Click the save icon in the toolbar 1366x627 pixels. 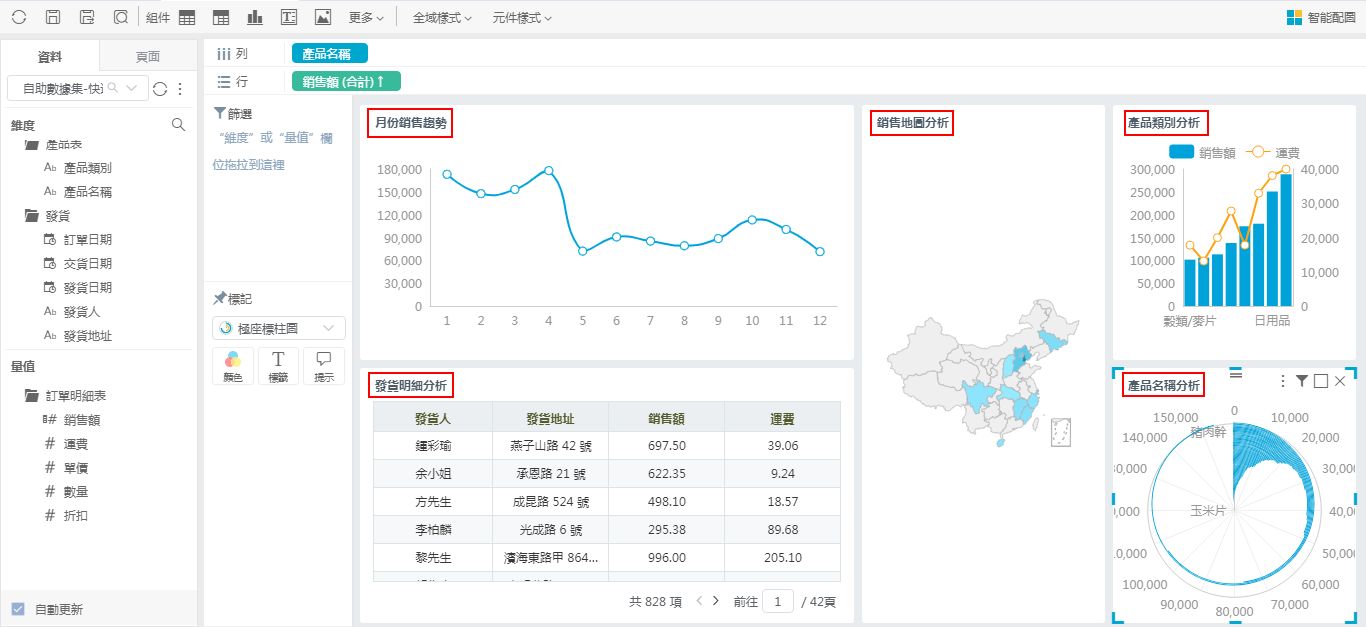coord(53,17)
